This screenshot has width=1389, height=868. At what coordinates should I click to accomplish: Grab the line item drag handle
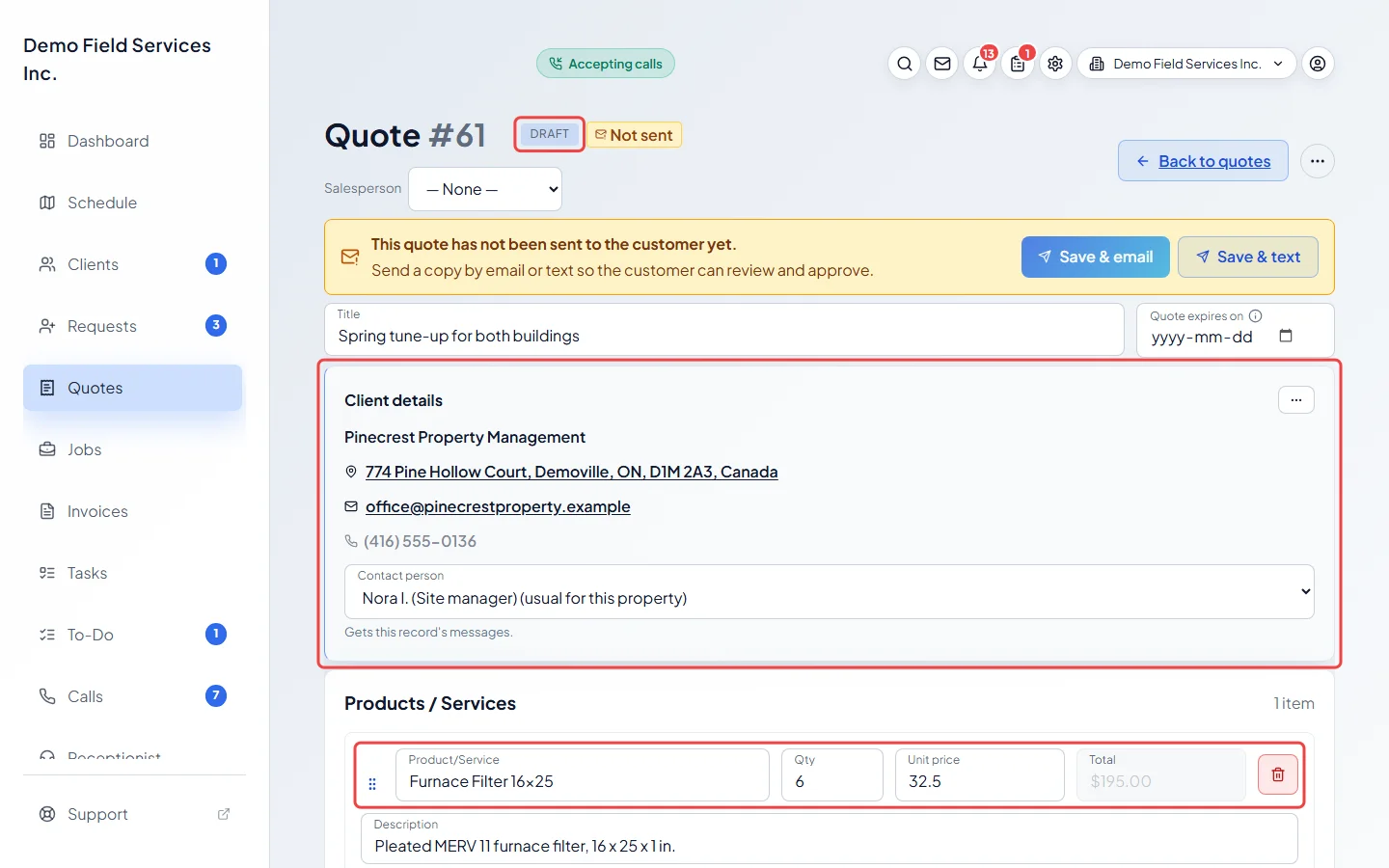point(372,784)
